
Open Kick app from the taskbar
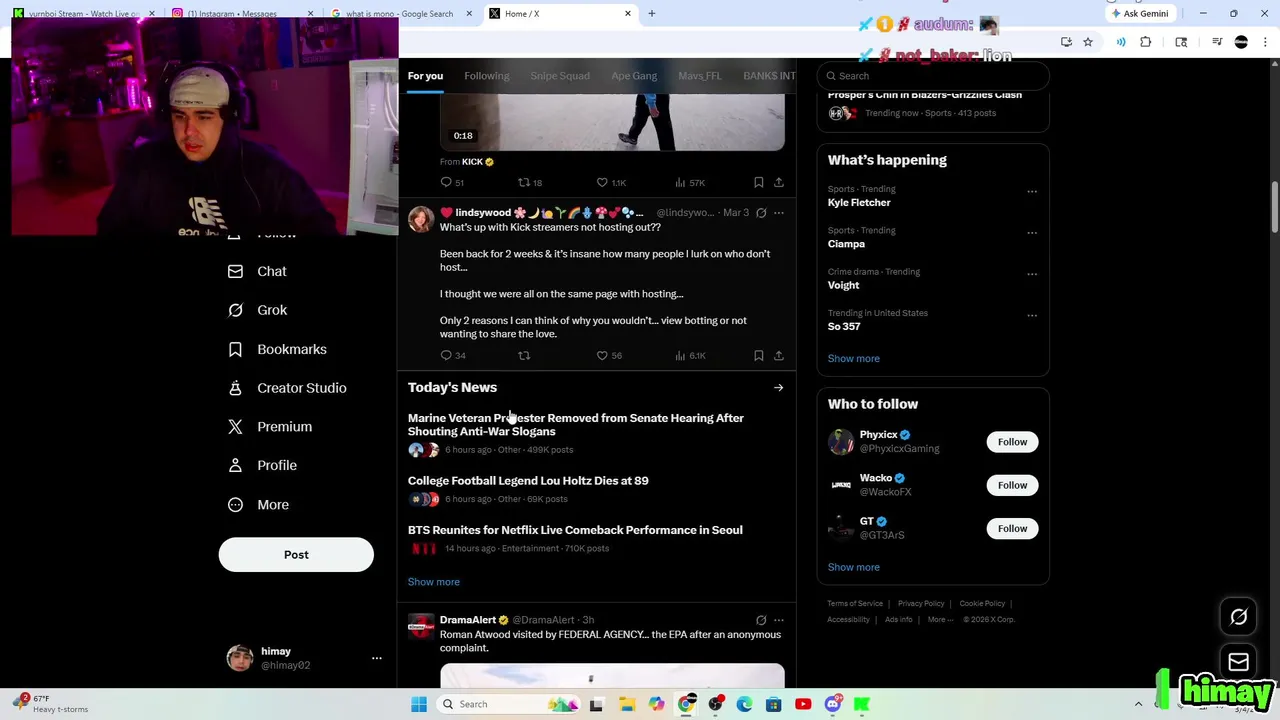pyautogui.click(x=861, y=704)
